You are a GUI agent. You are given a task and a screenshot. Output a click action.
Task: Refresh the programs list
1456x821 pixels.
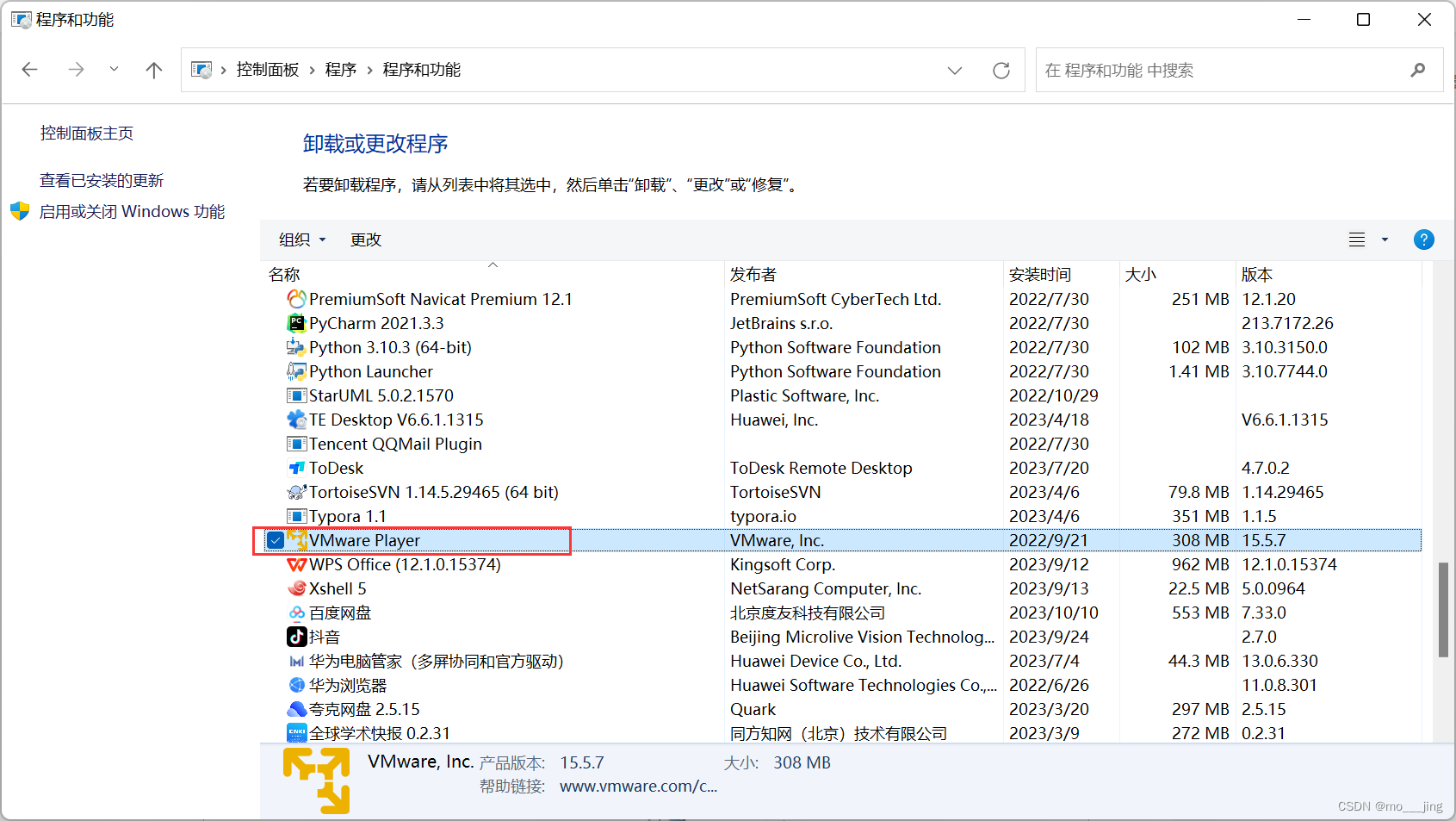tap(1001, 71)
